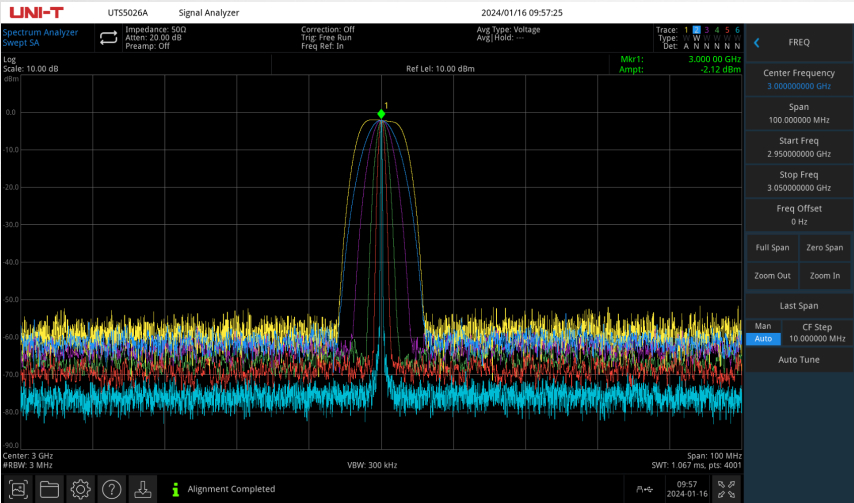854x503 pixels.
Task: Click the SWT: 1.067 ms, pts: 4001 readout
Action: [x=696, y=465]
